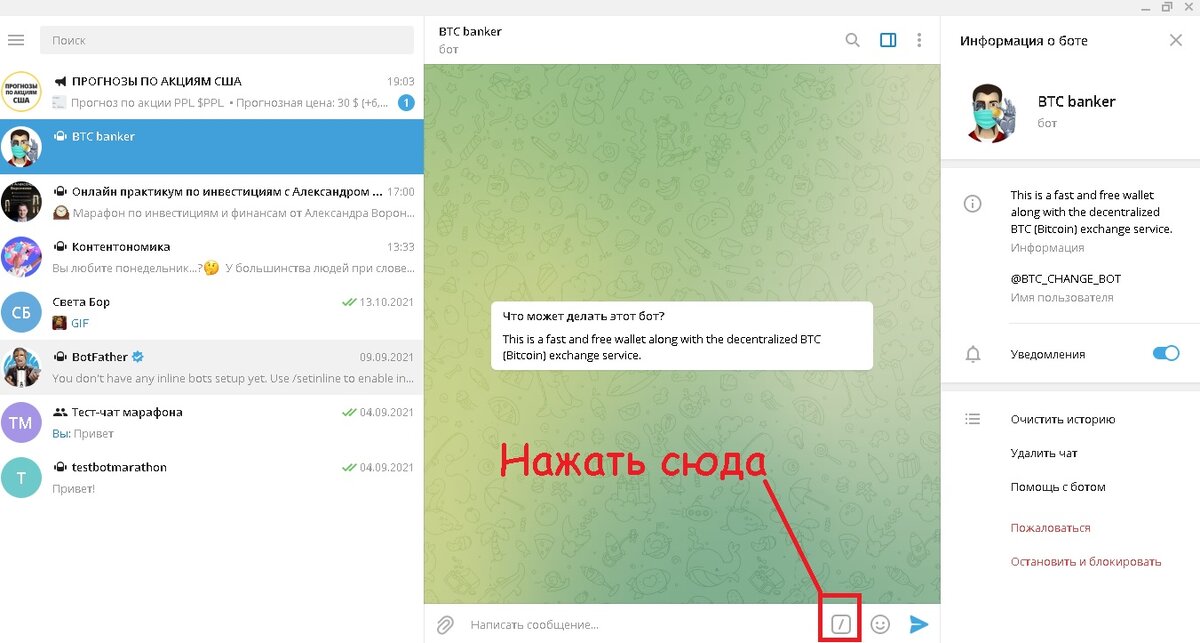Click the ТМ purple avatar
Image resolution: width=1200 pixels, height=643 pixels.
(x=21, y=422)
